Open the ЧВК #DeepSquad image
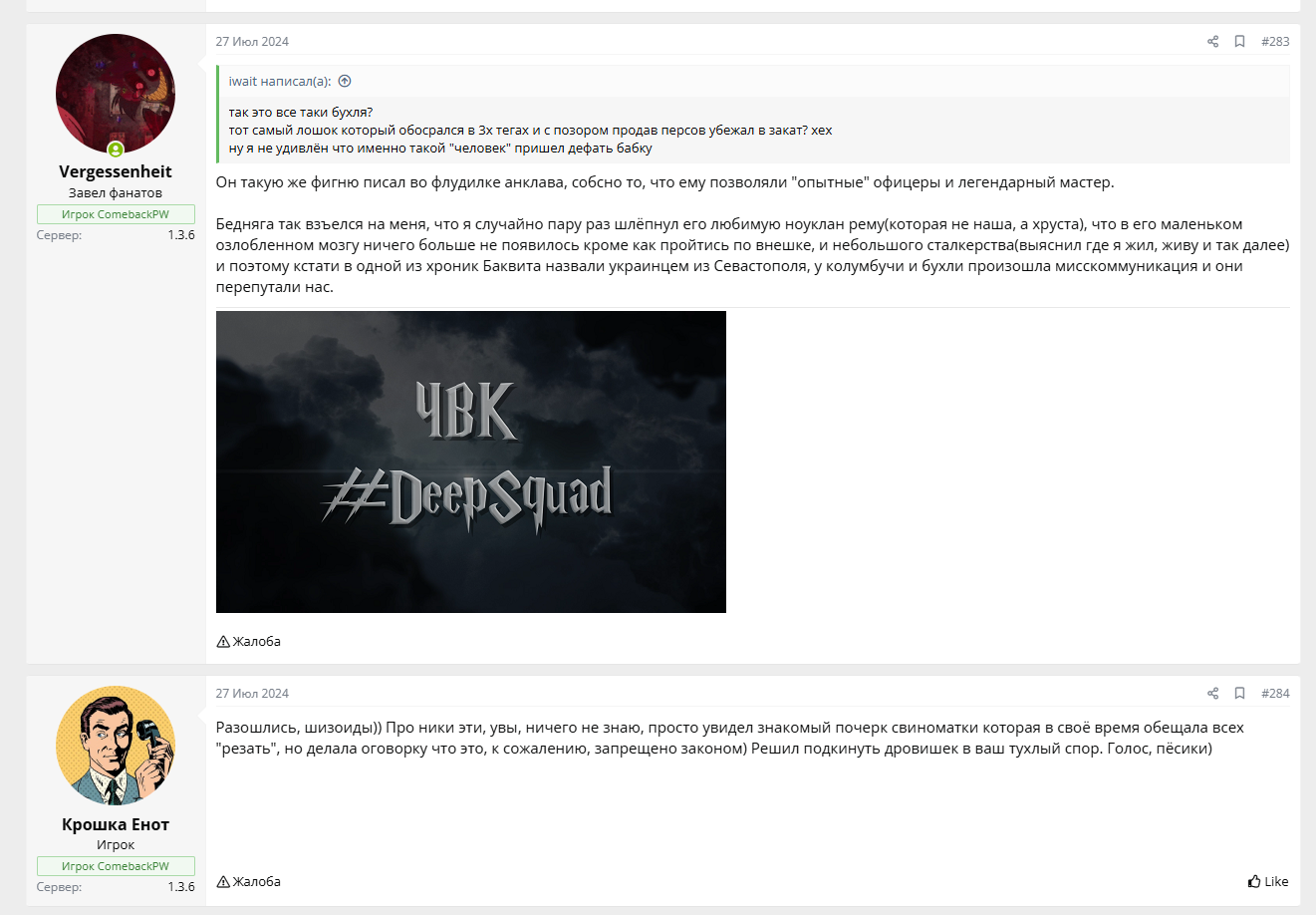 pyautogui.click(x=471, y=461)
